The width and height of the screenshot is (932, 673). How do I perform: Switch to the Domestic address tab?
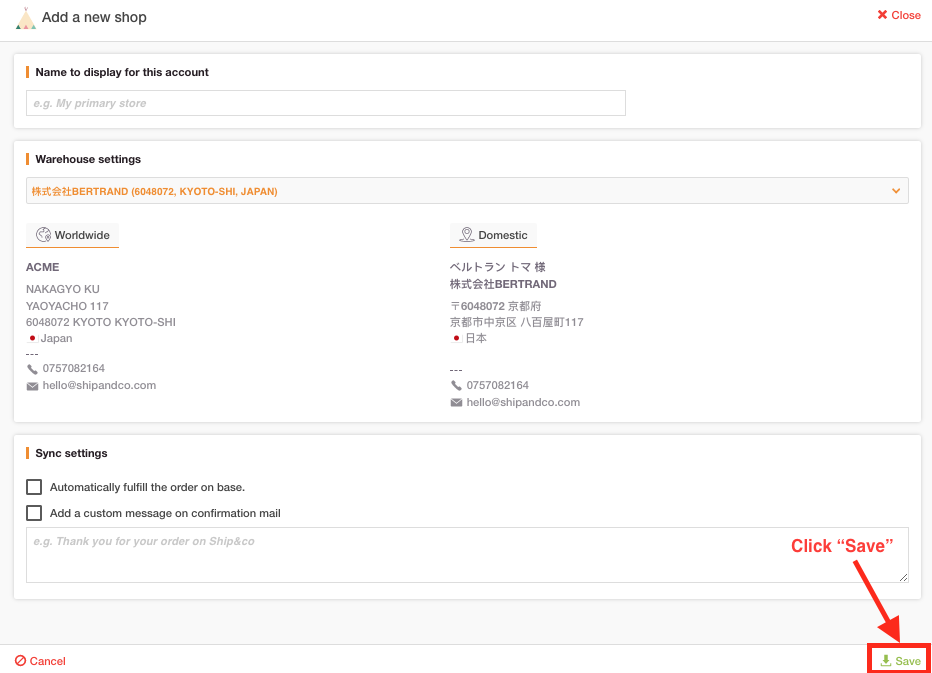point(493,235)
